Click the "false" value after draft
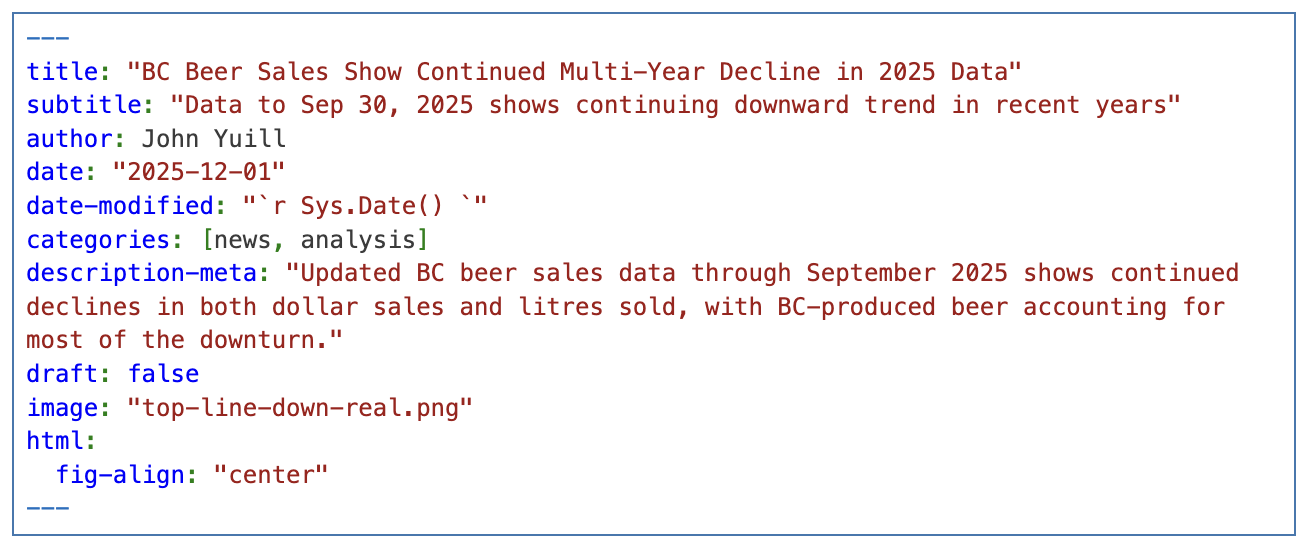Screen dimensions: 1308x544 pyautogui.click(x=163, y=374)
